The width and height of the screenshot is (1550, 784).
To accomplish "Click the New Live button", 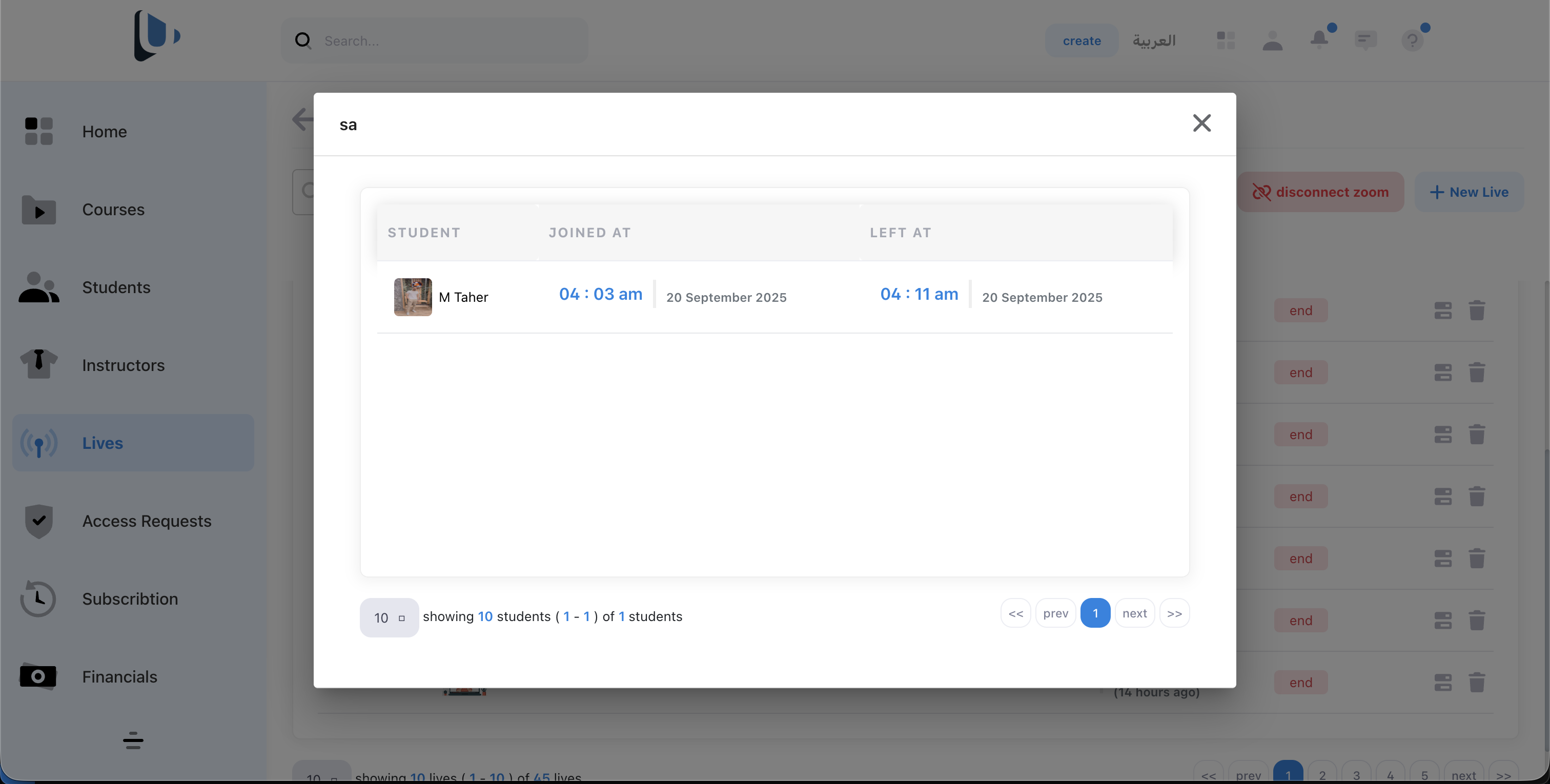I will 1469,192.
